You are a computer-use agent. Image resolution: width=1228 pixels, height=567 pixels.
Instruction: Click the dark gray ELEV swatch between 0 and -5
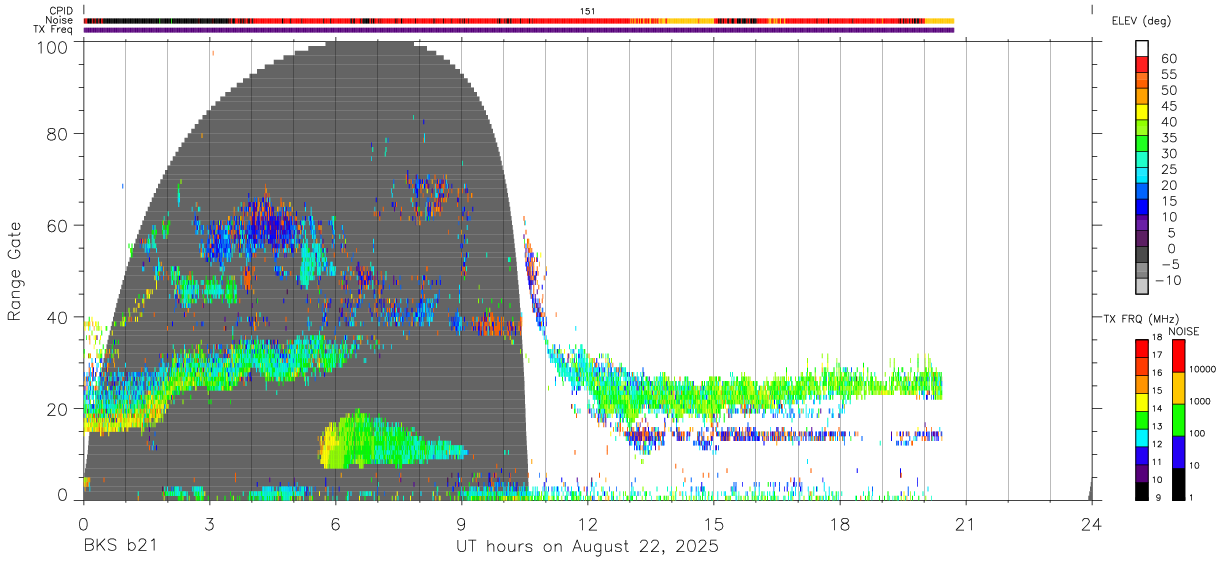click(x=1142, y=254)
